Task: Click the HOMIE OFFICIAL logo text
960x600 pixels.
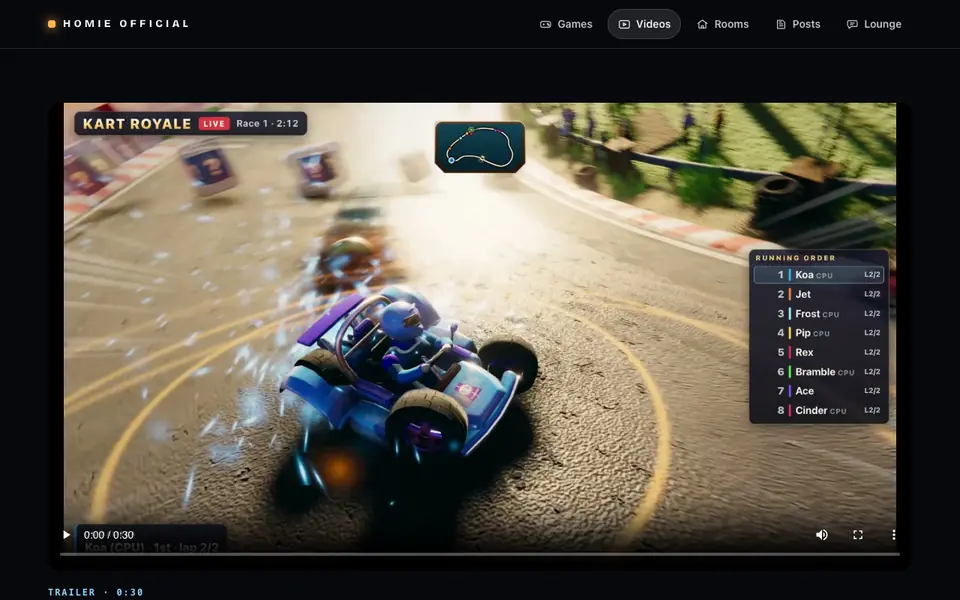Action: tap(126, 24)
